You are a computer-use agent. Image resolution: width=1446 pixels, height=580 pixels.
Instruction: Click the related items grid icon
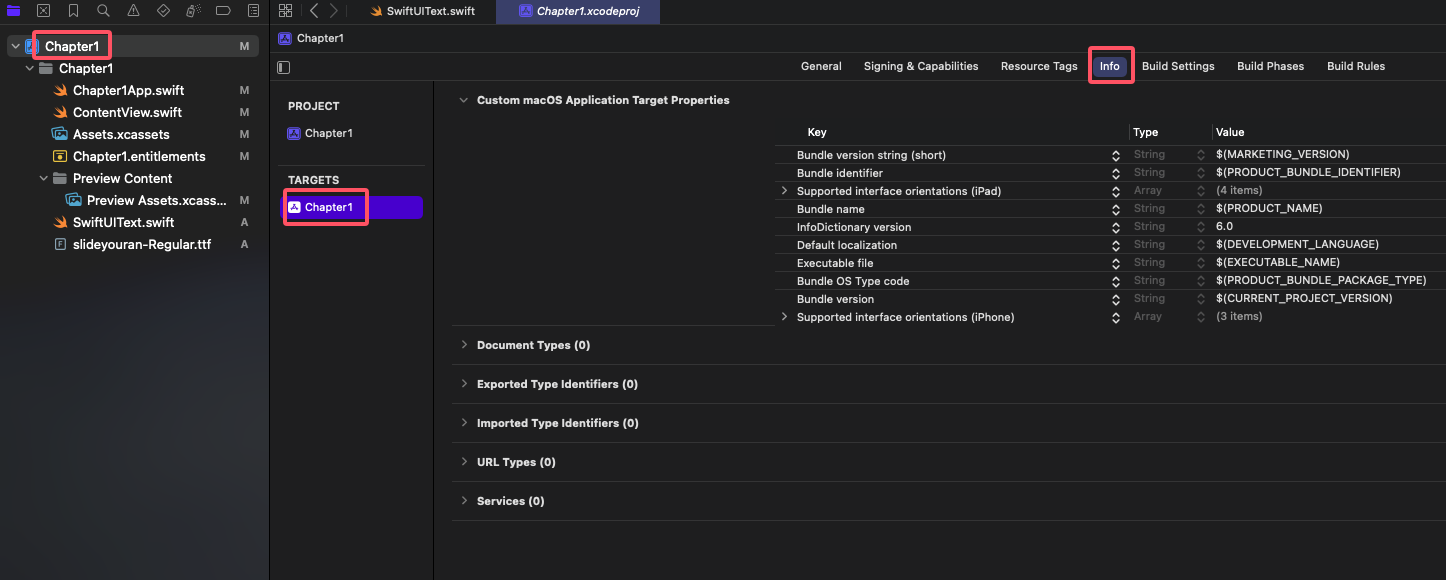click(x=286, y=11)
